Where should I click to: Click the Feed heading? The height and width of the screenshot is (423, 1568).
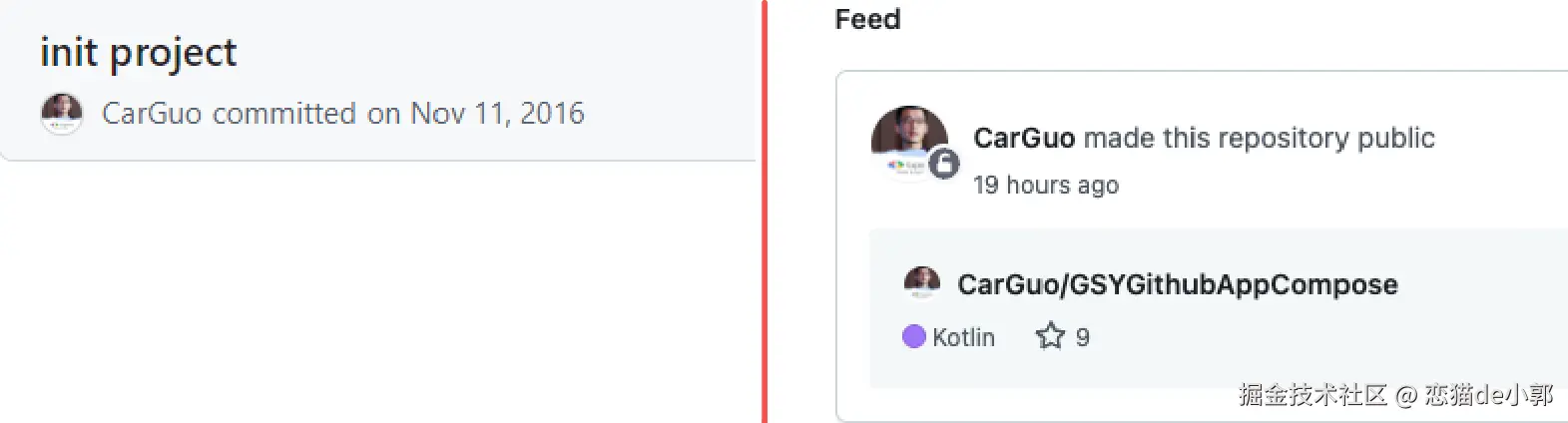tap(867, 20)
